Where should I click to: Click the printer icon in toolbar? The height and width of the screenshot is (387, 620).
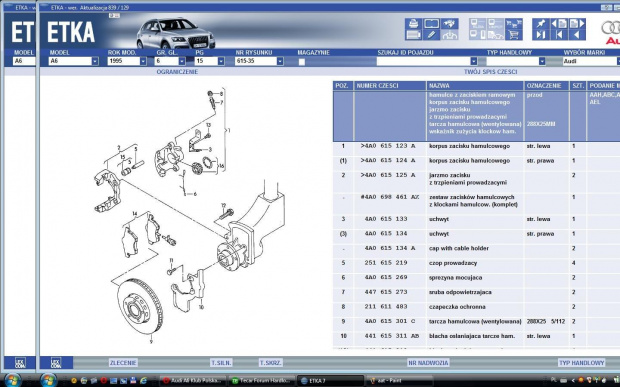coord(413,23)
